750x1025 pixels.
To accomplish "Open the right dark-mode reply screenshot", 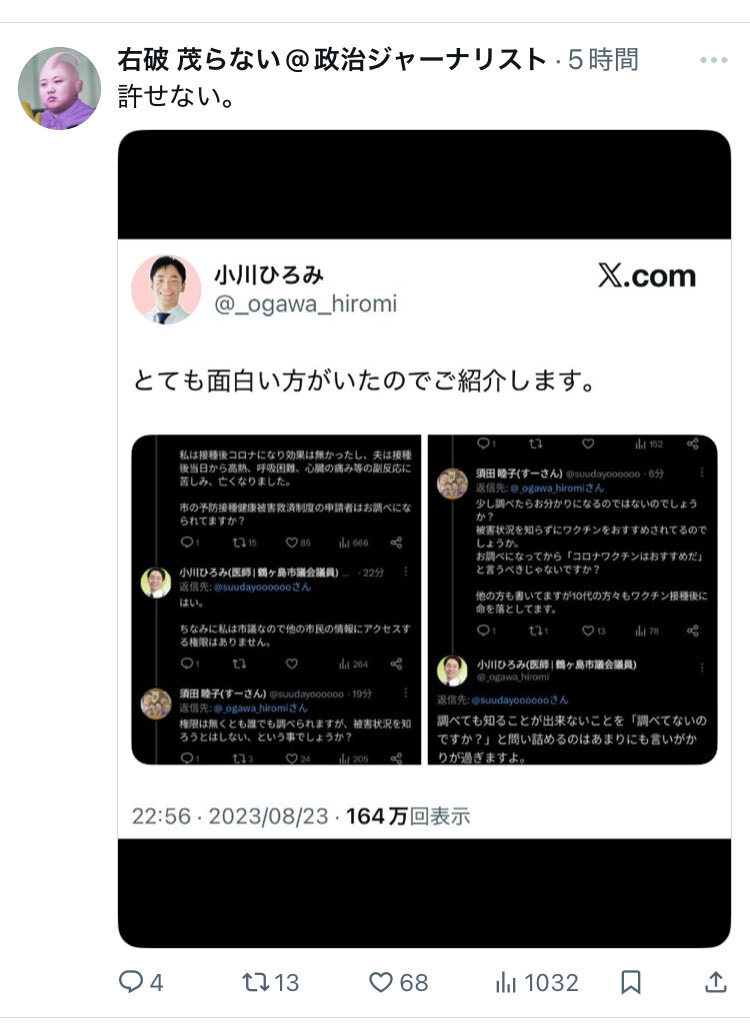I will click(573, 599).
